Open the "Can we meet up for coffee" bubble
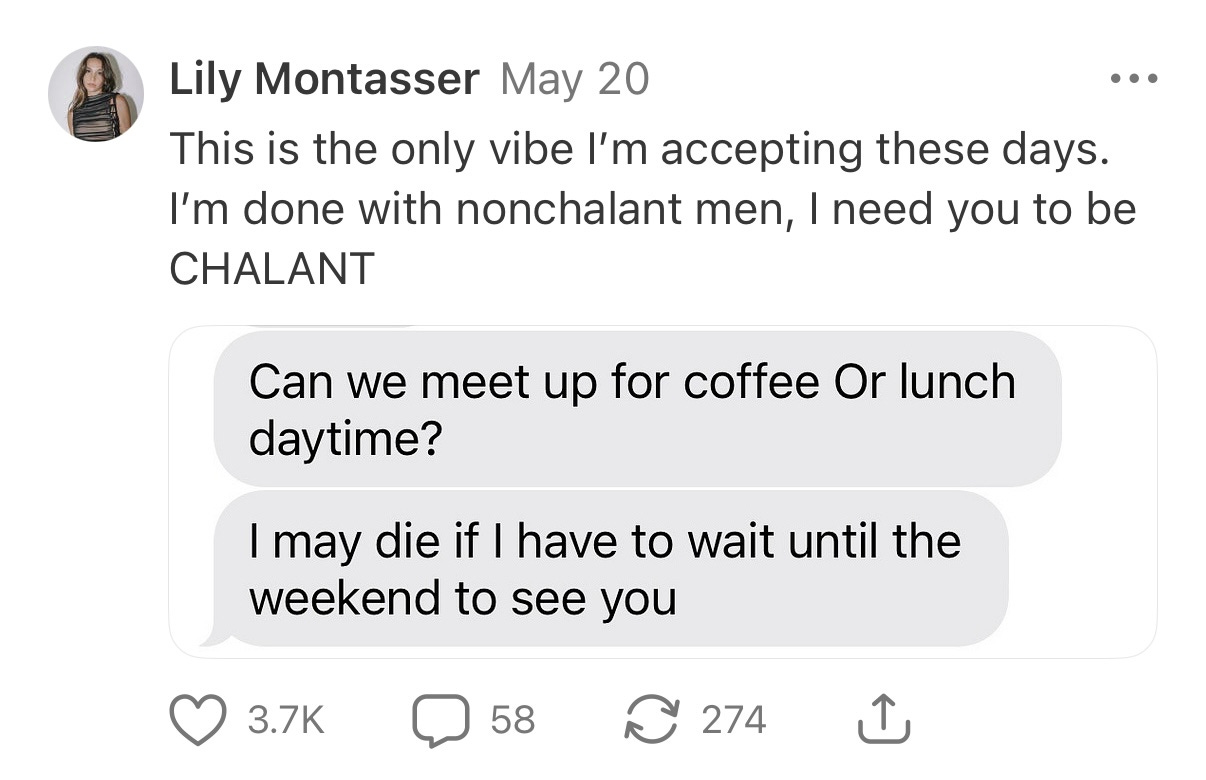 click(x=636, y=408)
